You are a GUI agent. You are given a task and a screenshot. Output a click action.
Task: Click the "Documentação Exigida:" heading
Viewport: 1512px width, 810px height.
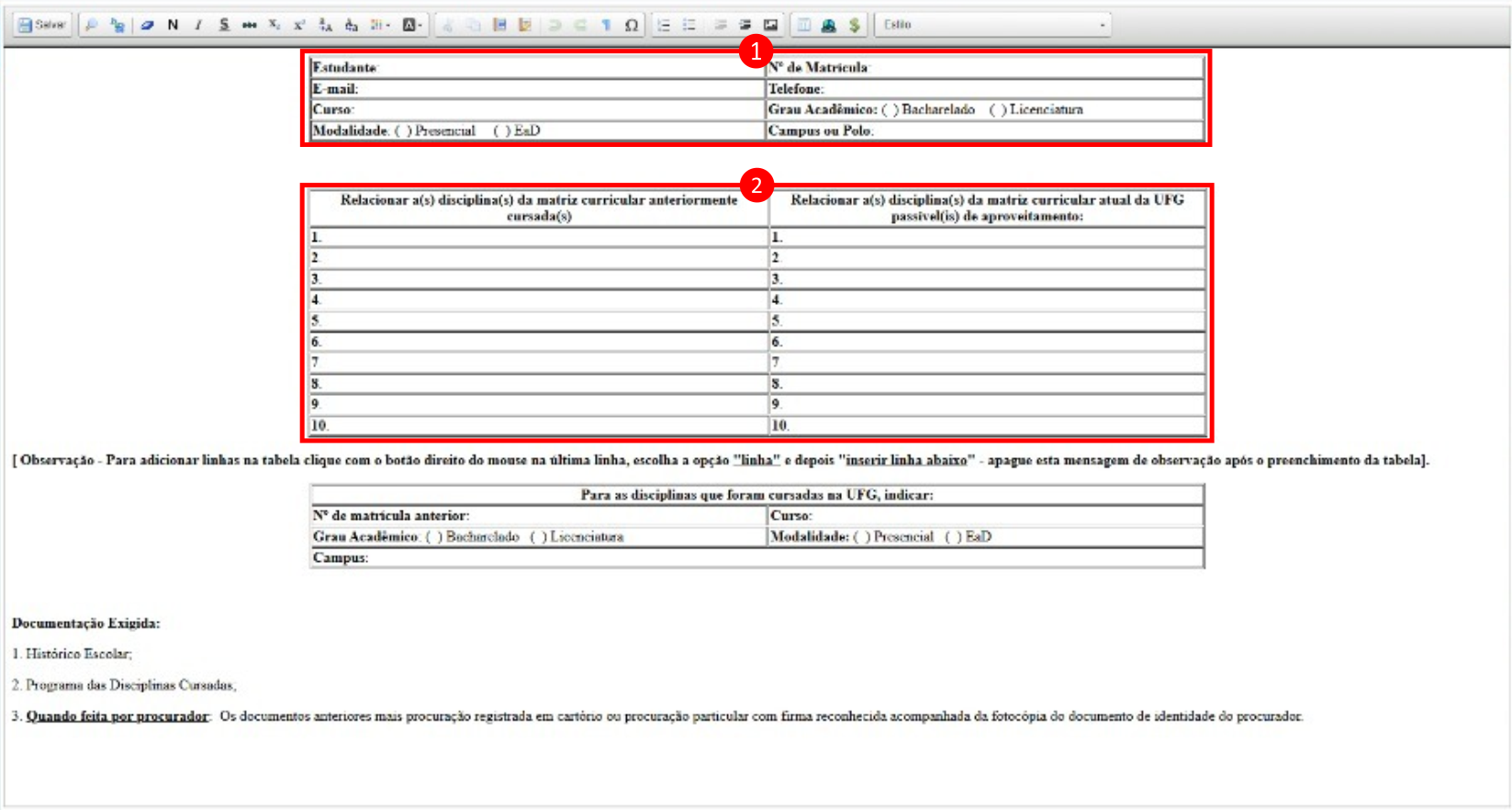(86, 623)
